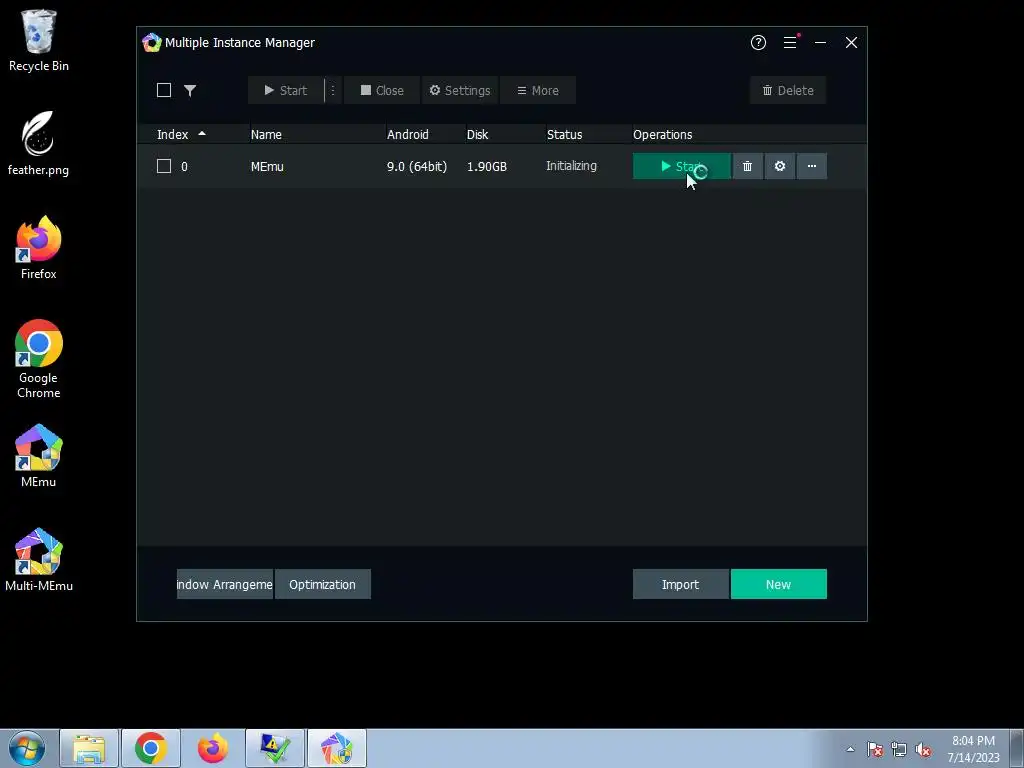
Task: Open the Recycle Bin desktop icon
Action: (39, 40)
